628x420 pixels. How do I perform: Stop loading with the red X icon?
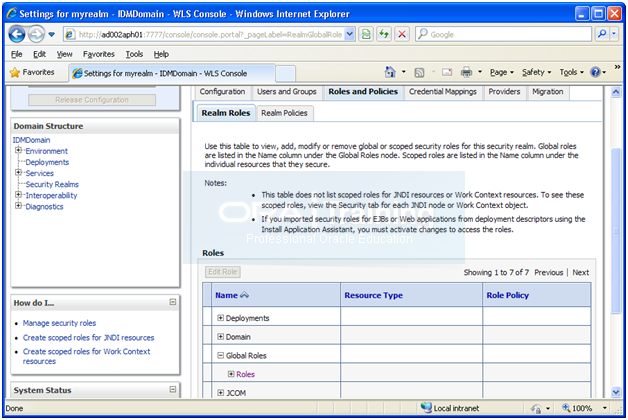402,34
